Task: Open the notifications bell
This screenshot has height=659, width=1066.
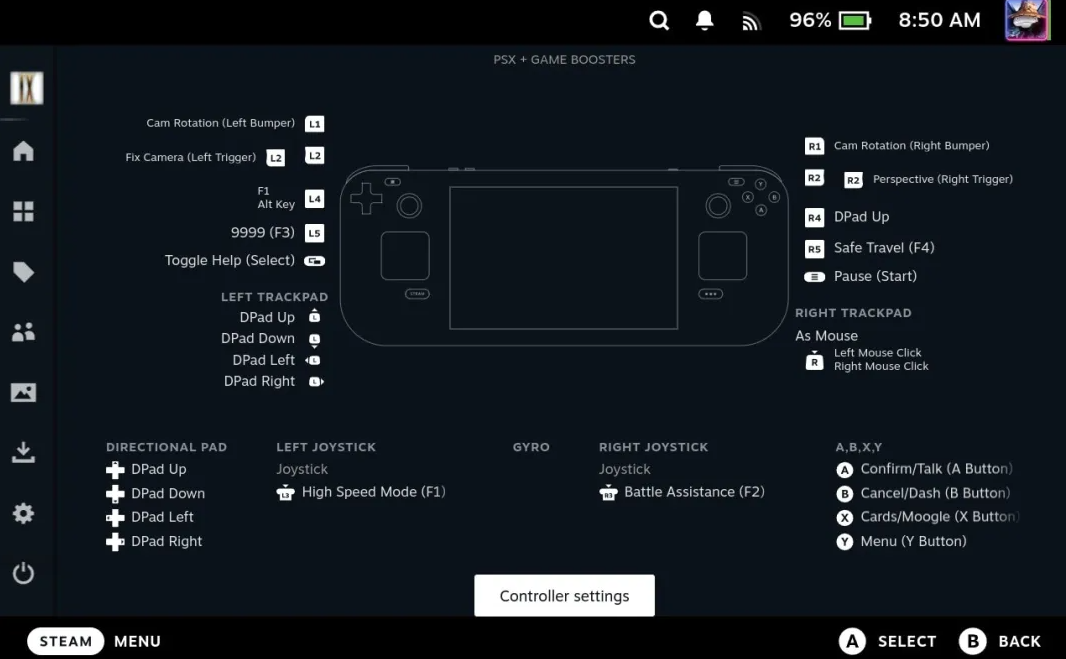Action: (705, 20)
